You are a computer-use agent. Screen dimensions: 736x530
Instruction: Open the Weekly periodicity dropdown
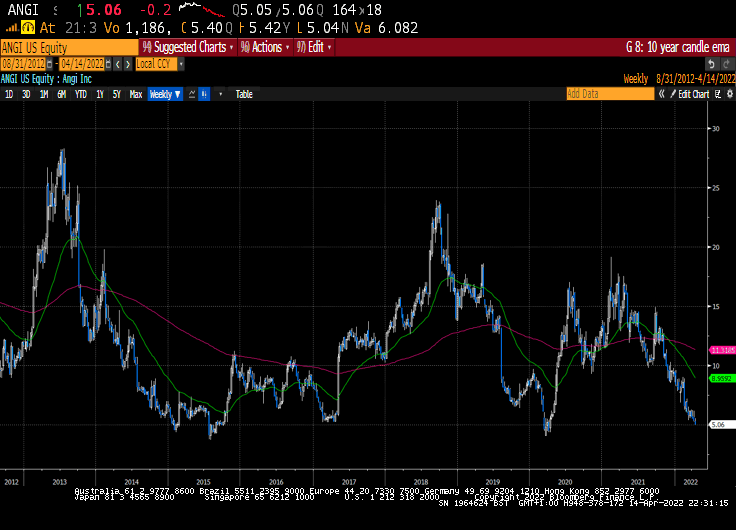pyautogui.click(x=165, y=94)
